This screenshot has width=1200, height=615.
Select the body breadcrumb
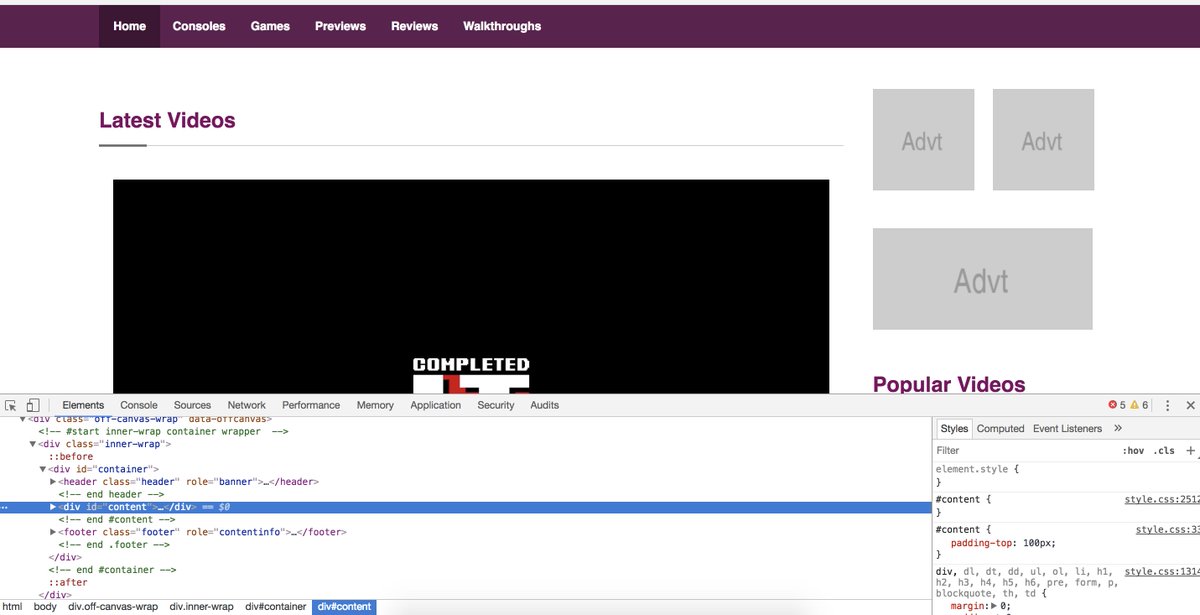45,607
